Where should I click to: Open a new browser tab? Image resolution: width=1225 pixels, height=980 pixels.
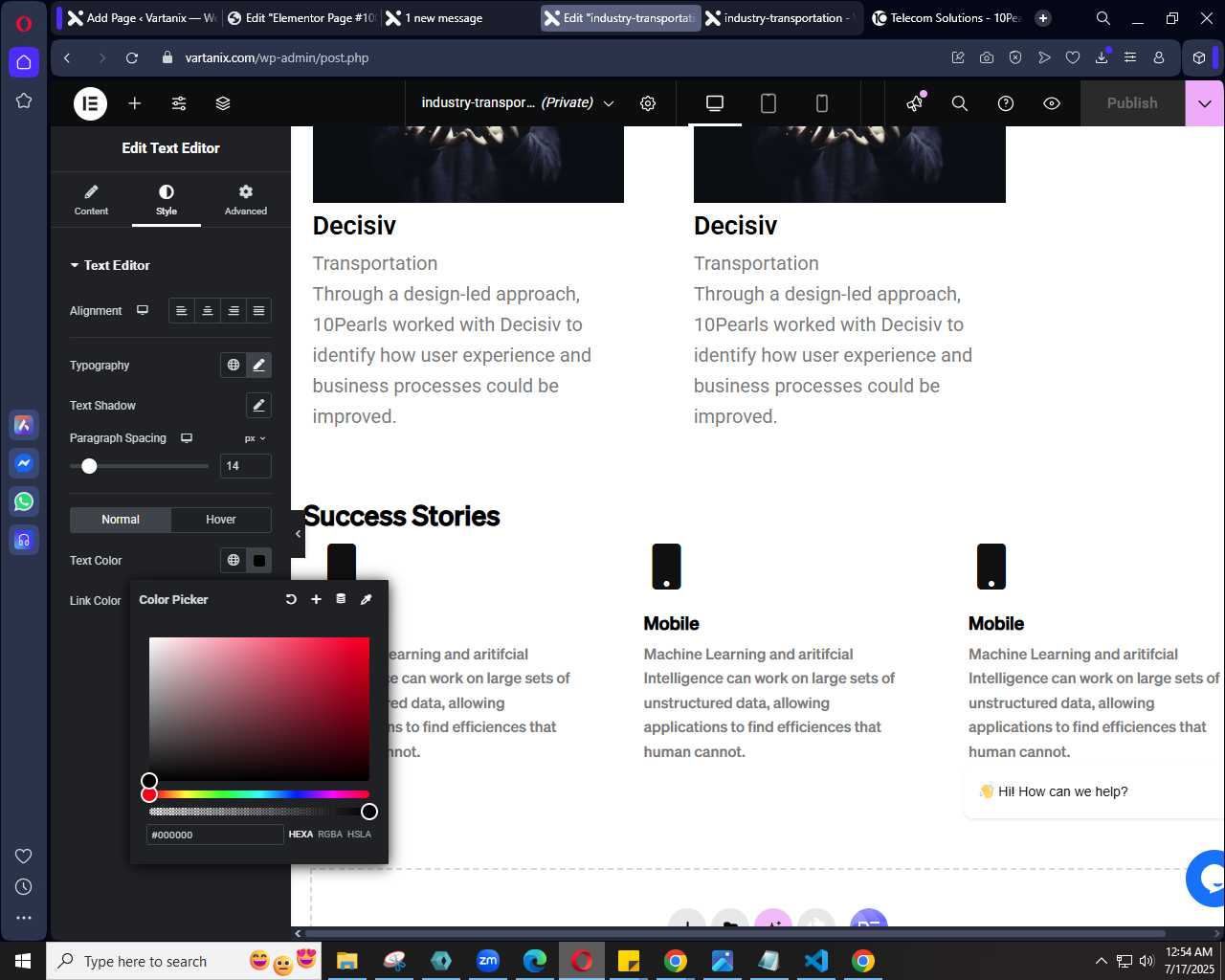[1043, 18]
